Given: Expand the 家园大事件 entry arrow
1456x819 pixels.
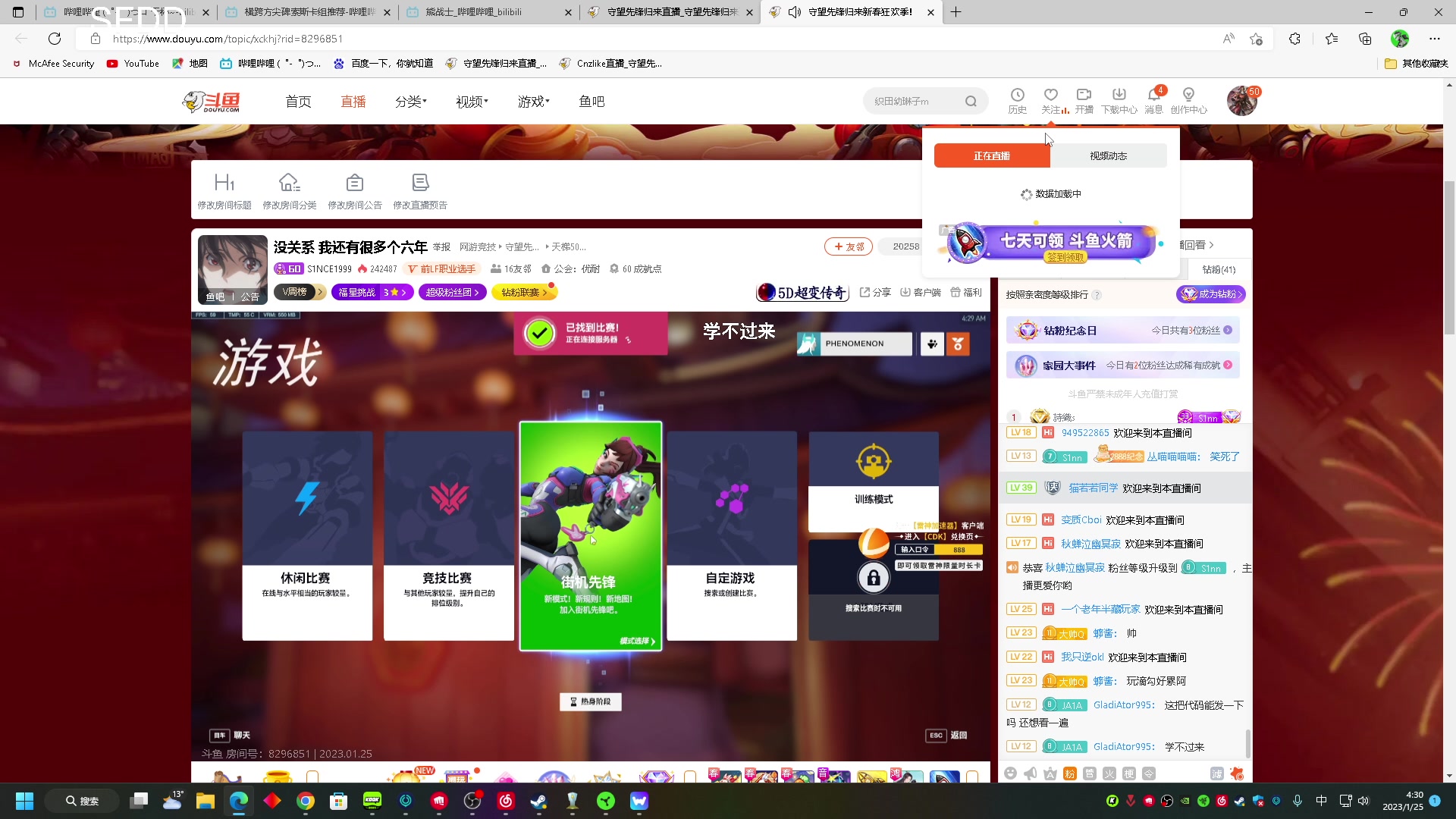Looking at the screenshot, I should point(1228,365).
